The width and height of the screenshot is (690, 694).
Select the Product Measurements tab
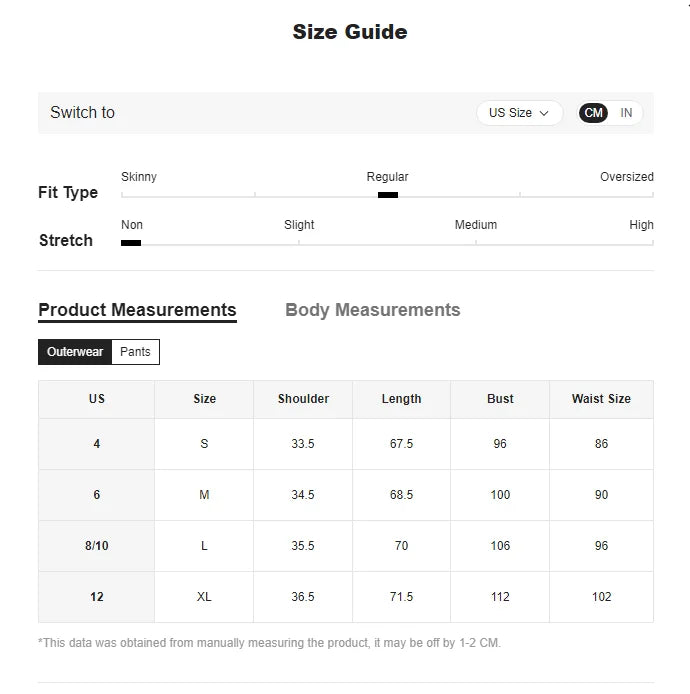137,310
